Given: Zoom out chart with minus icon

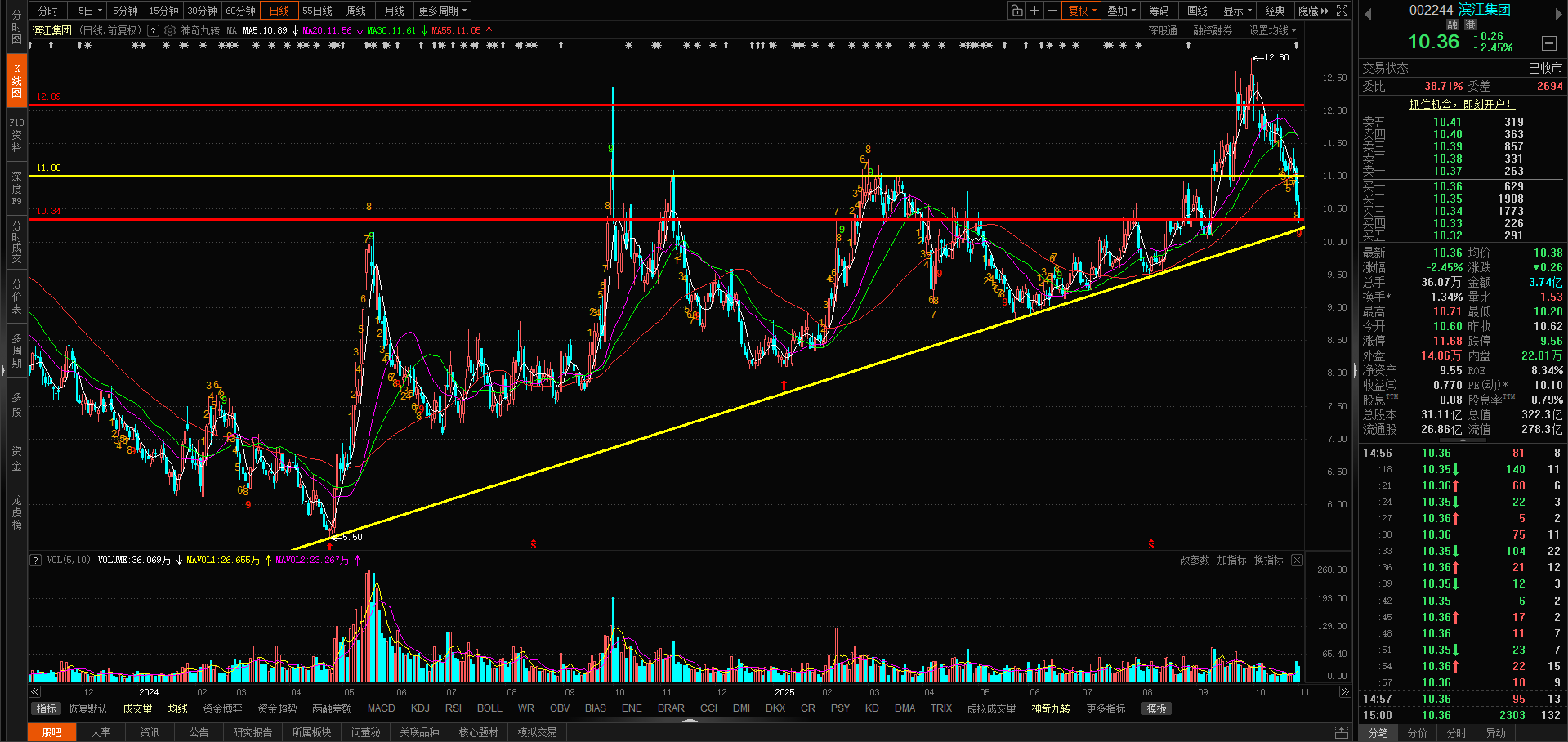Looking at the screenshot, I should [1052, 11].
